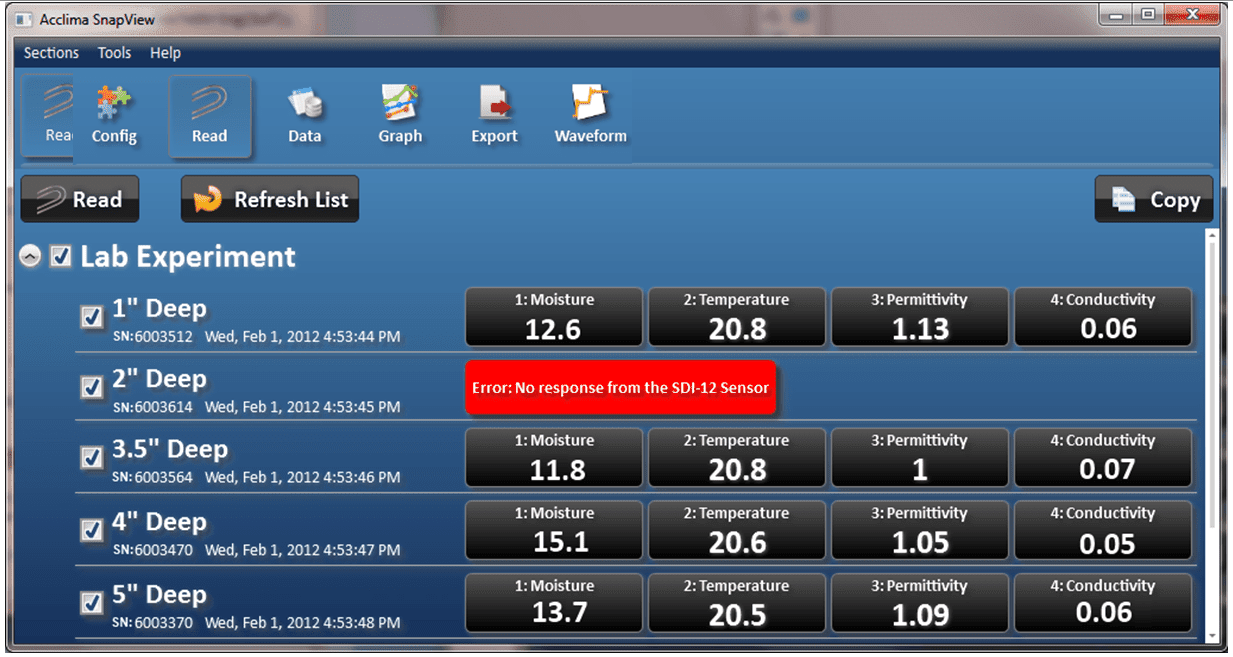
Task: Click the SDI-12 sensor error message
Action: (x=620, y=387)
